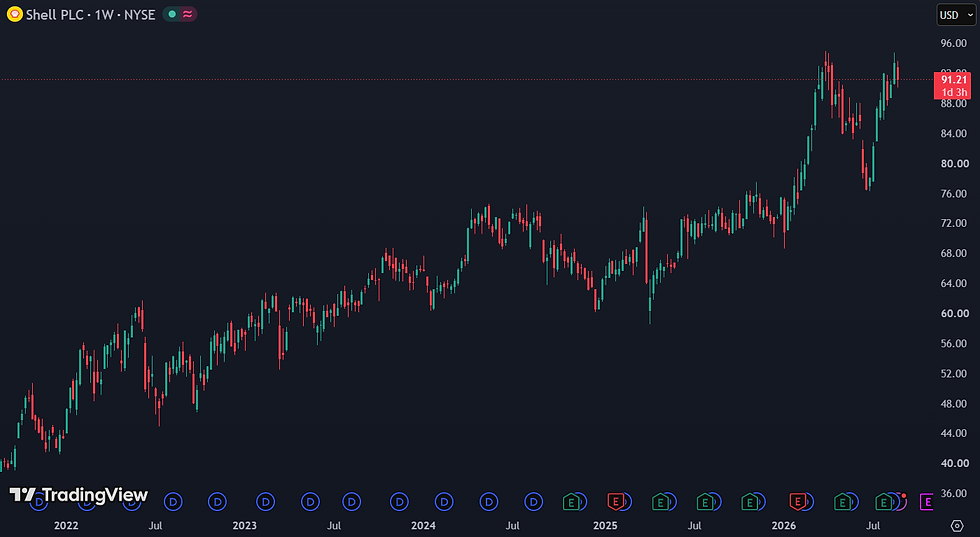
Task: Open the Shell PLC symbol title
Action: [x=91, y=14]
